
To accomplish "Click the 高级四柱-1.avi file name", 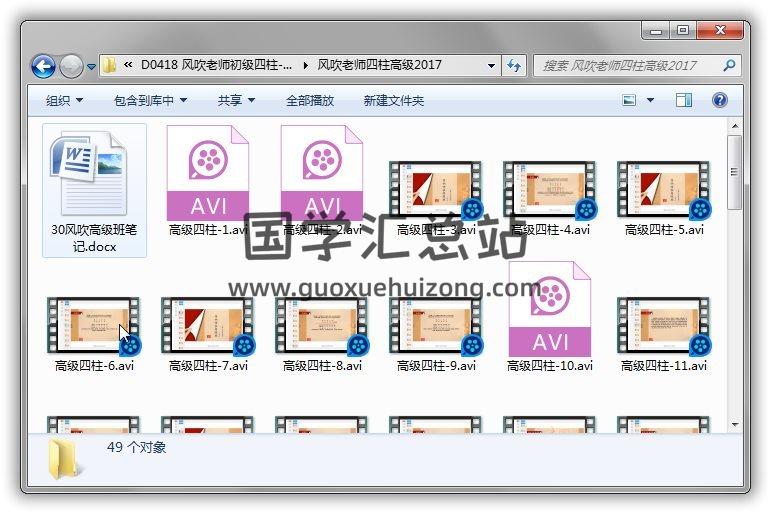I will point(208,230).
